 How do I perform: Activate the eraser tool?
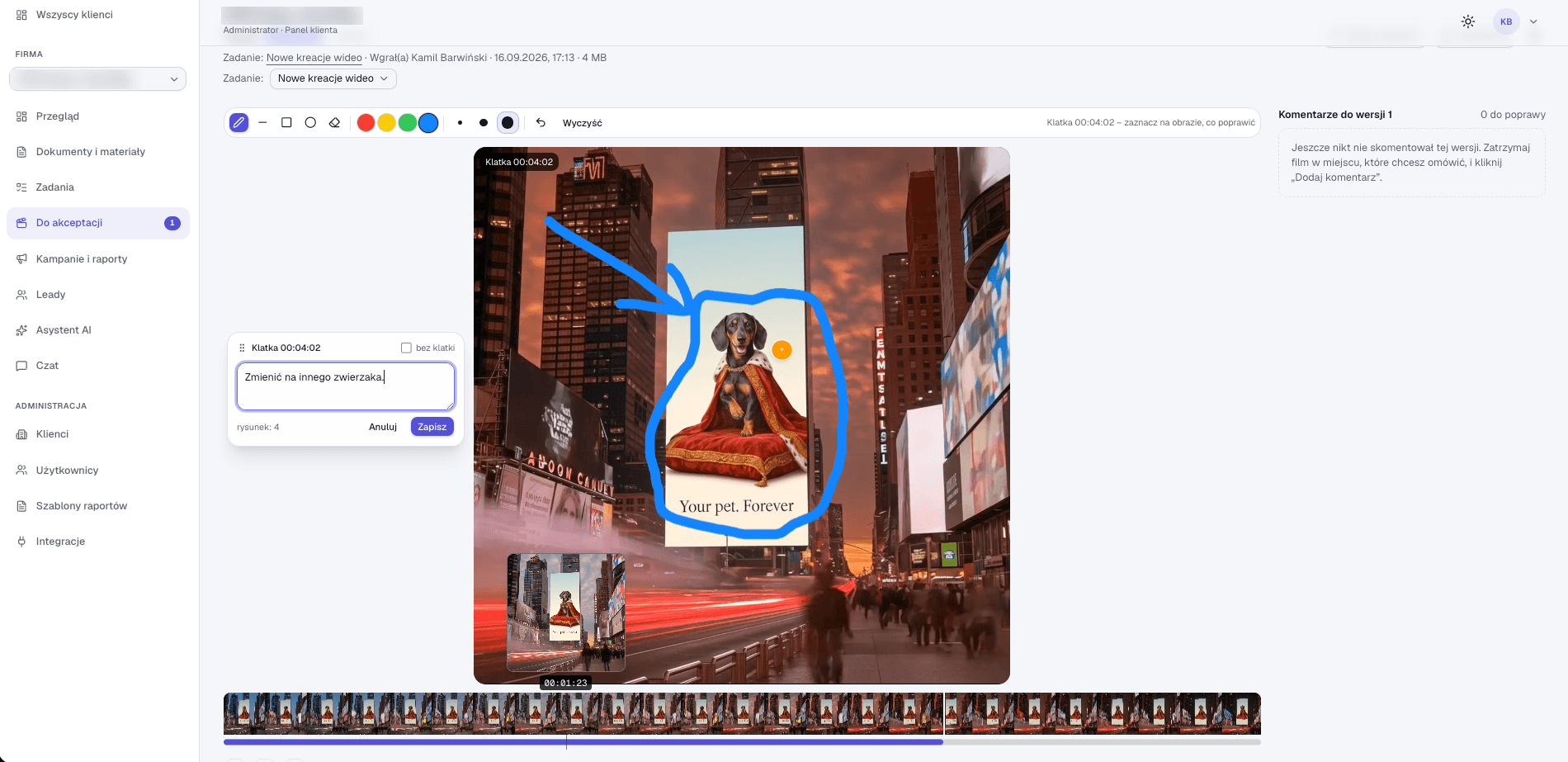[334, 122]
